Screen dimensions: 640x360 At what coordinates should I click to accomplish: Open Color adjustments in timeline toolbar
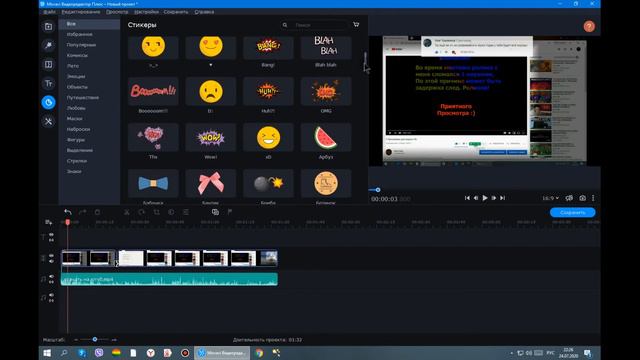[x=171, y=212]
